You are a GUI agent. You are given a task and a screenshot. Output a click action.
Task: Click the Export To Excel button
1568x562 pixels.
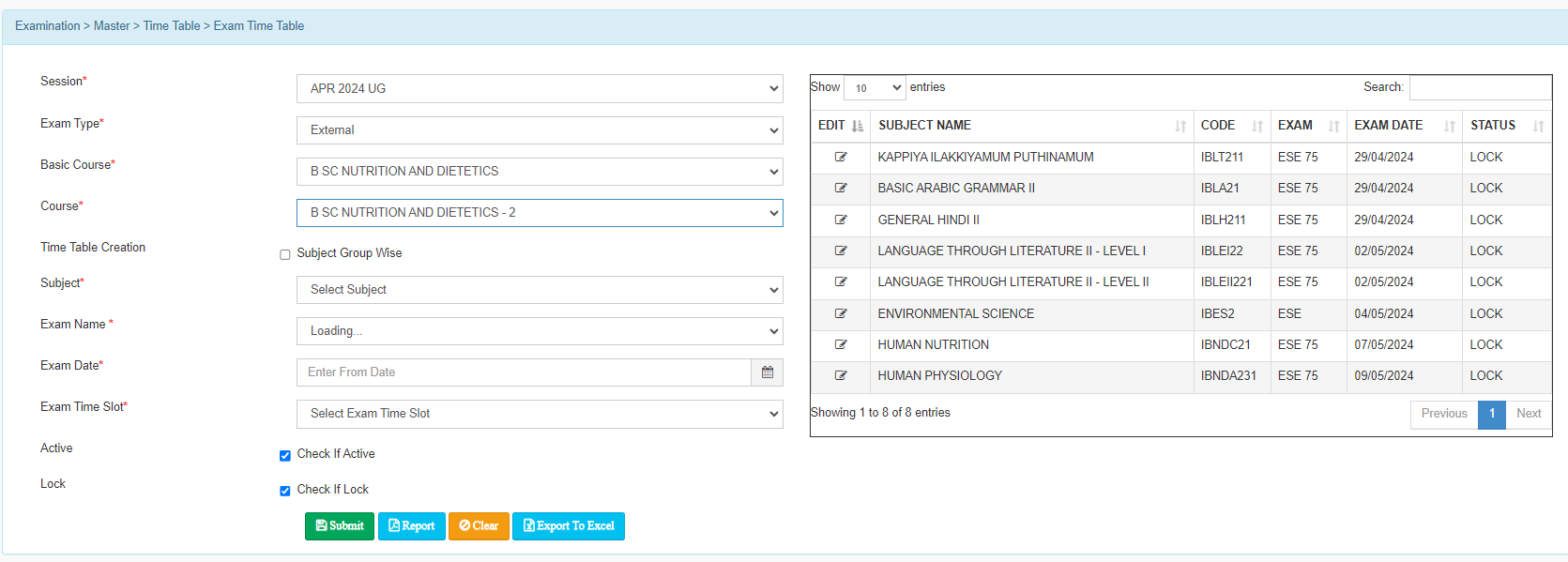(x=569, y=526)
